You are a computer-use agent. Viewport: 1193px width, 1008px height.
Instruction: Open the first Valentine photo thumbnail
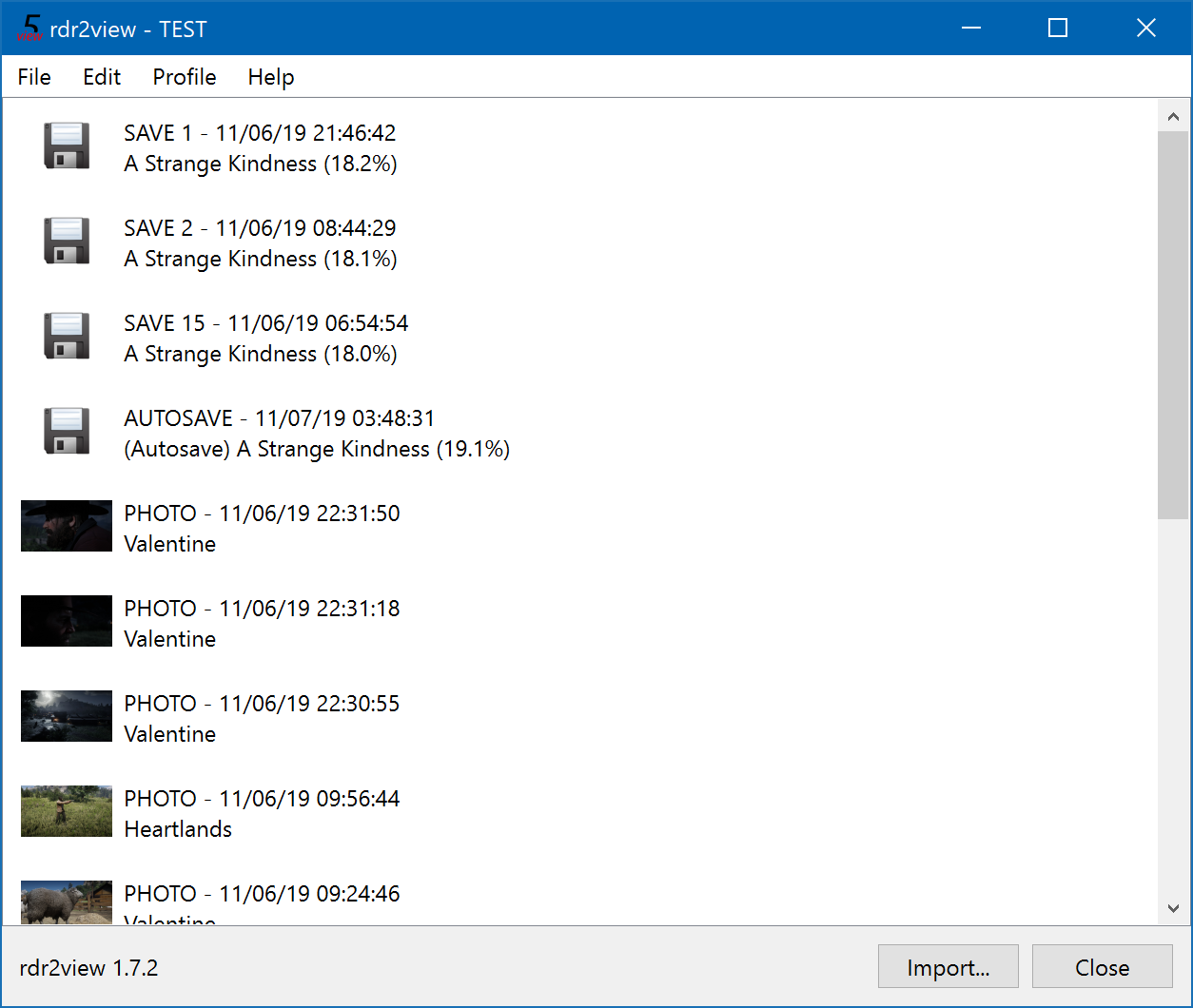tap(66, 526)
